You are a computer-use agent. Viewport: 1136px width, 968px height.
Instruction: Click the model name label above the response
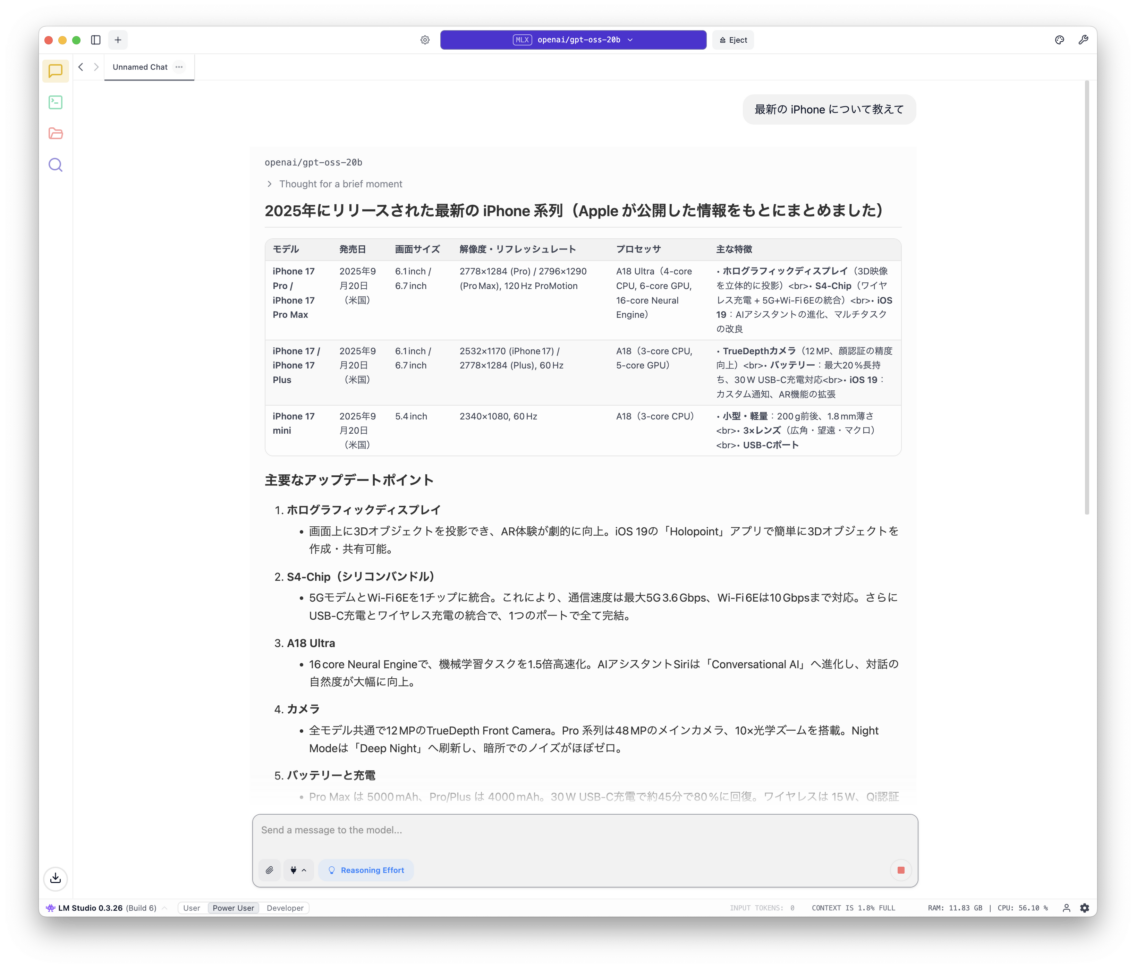[x=313, y=162]
